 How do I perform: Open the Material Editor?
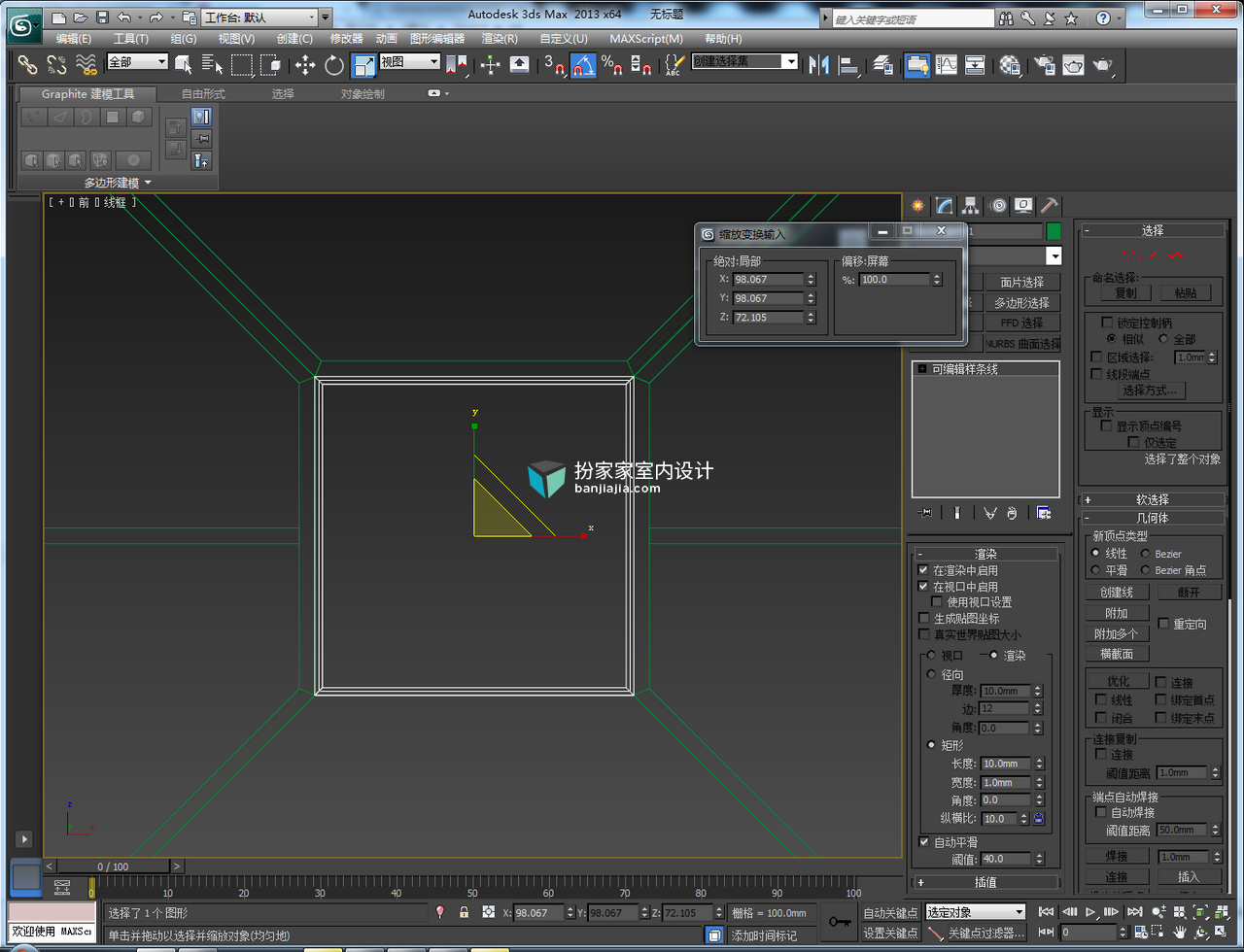point(1011,65)
